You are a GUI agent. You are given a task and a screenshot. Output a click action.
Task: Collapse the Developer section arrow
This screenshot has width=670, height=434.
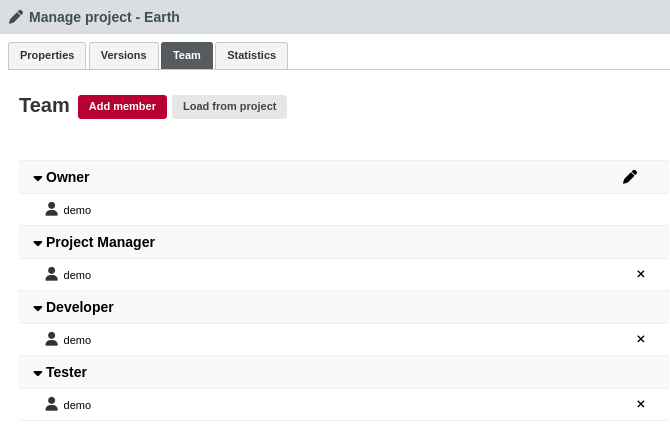click(38, 308)
